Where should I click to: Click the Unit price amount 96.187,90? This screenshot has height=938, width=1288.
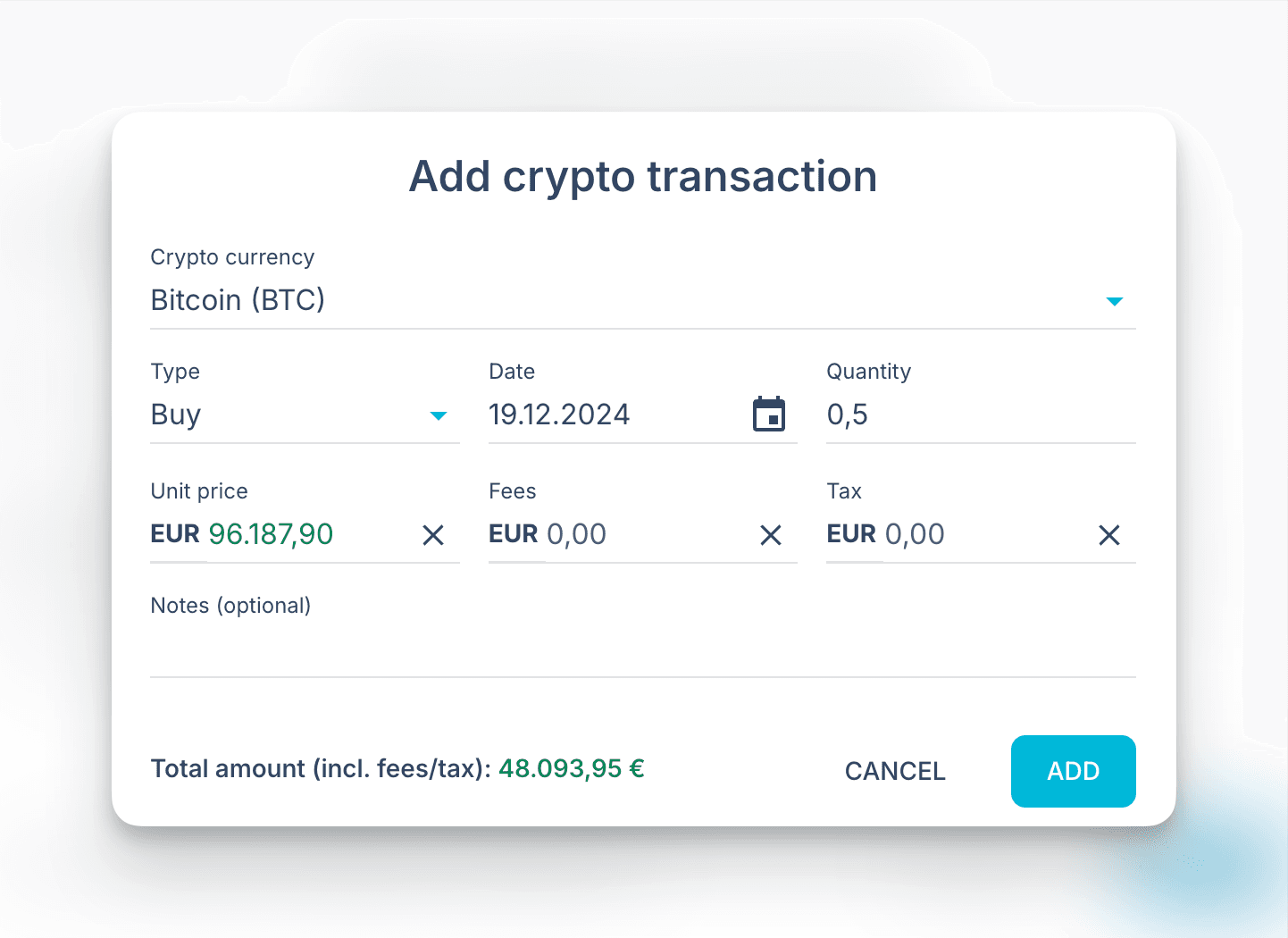point(271,534)
